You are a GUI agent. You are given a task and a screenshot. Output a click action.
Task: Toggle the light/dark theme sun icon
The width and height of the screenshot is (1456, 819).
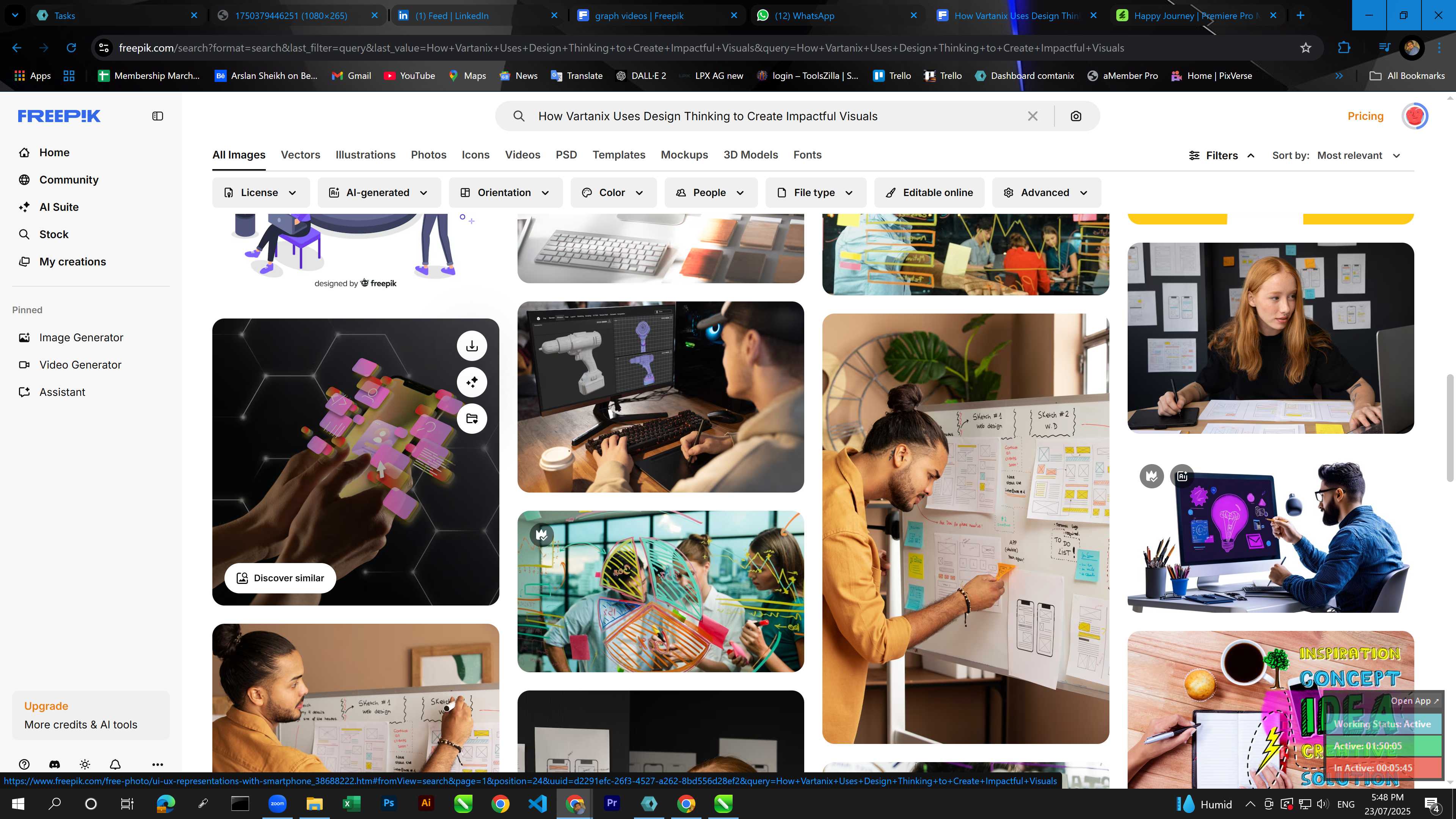pyautogui.click(x=85, y=764)
